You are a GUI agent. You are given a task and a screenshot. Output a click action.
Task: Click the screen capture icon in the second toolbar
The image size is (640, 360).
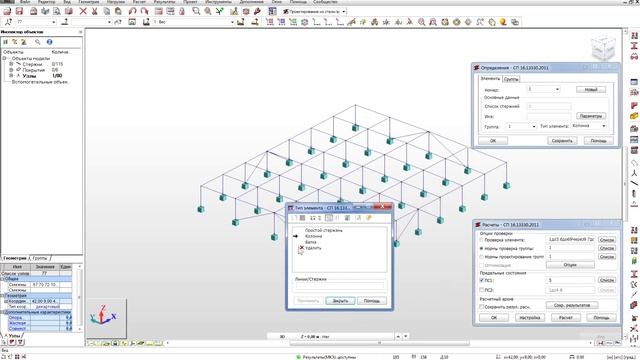(x=132, y=22)
